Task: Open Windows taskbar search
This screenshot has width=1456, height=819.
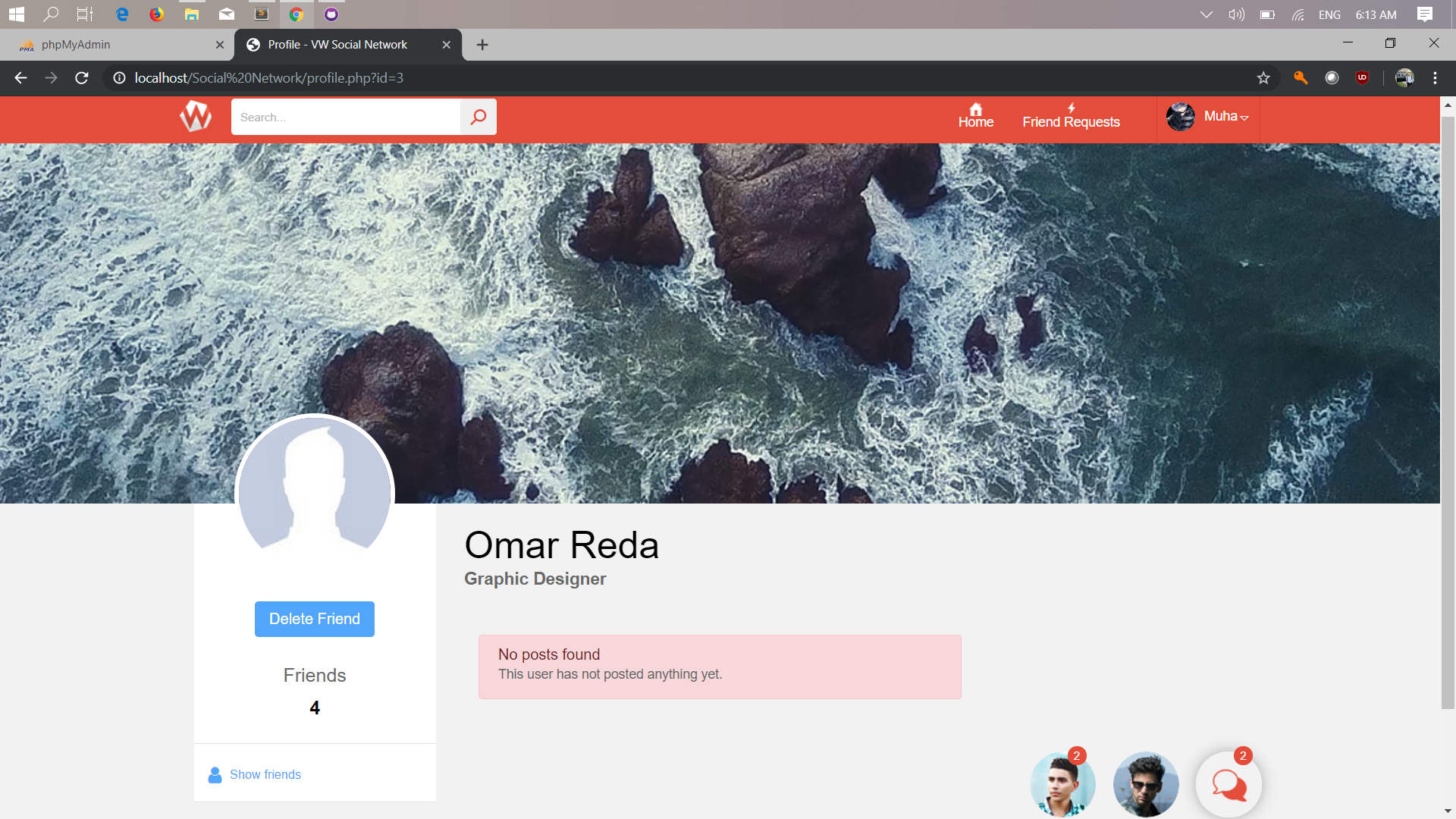Action: [x=51, y=14]
